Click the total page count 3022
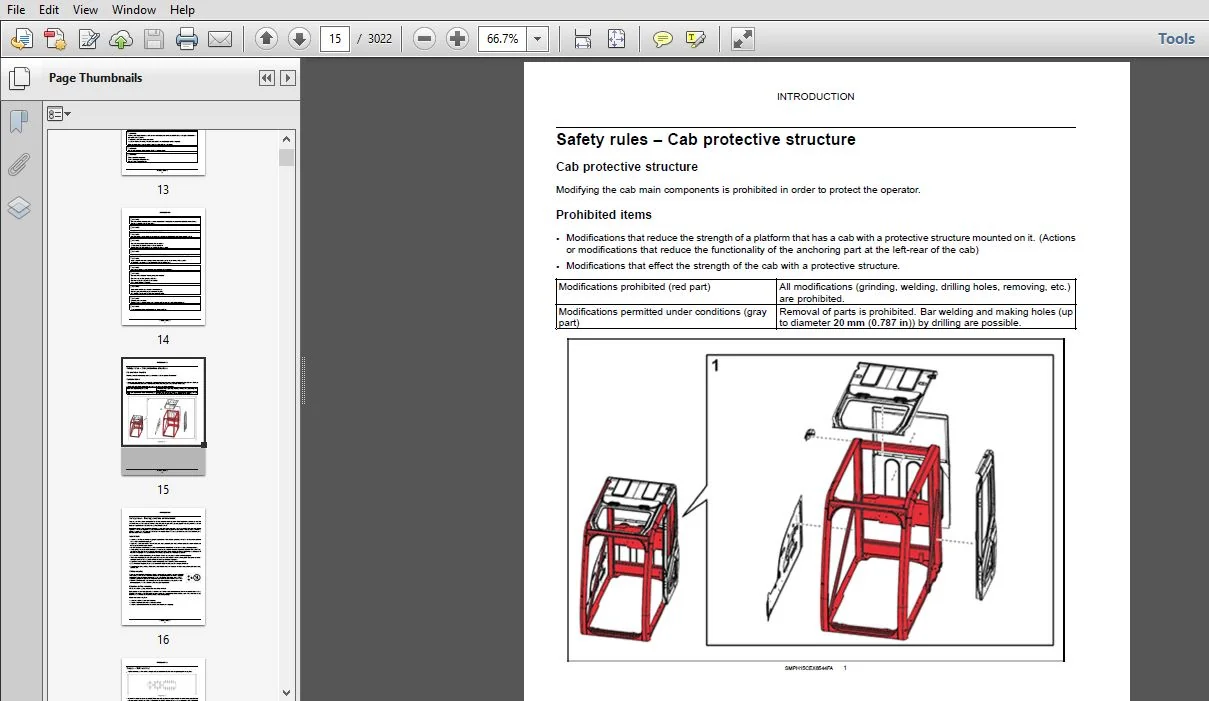 tap(380, 39)
